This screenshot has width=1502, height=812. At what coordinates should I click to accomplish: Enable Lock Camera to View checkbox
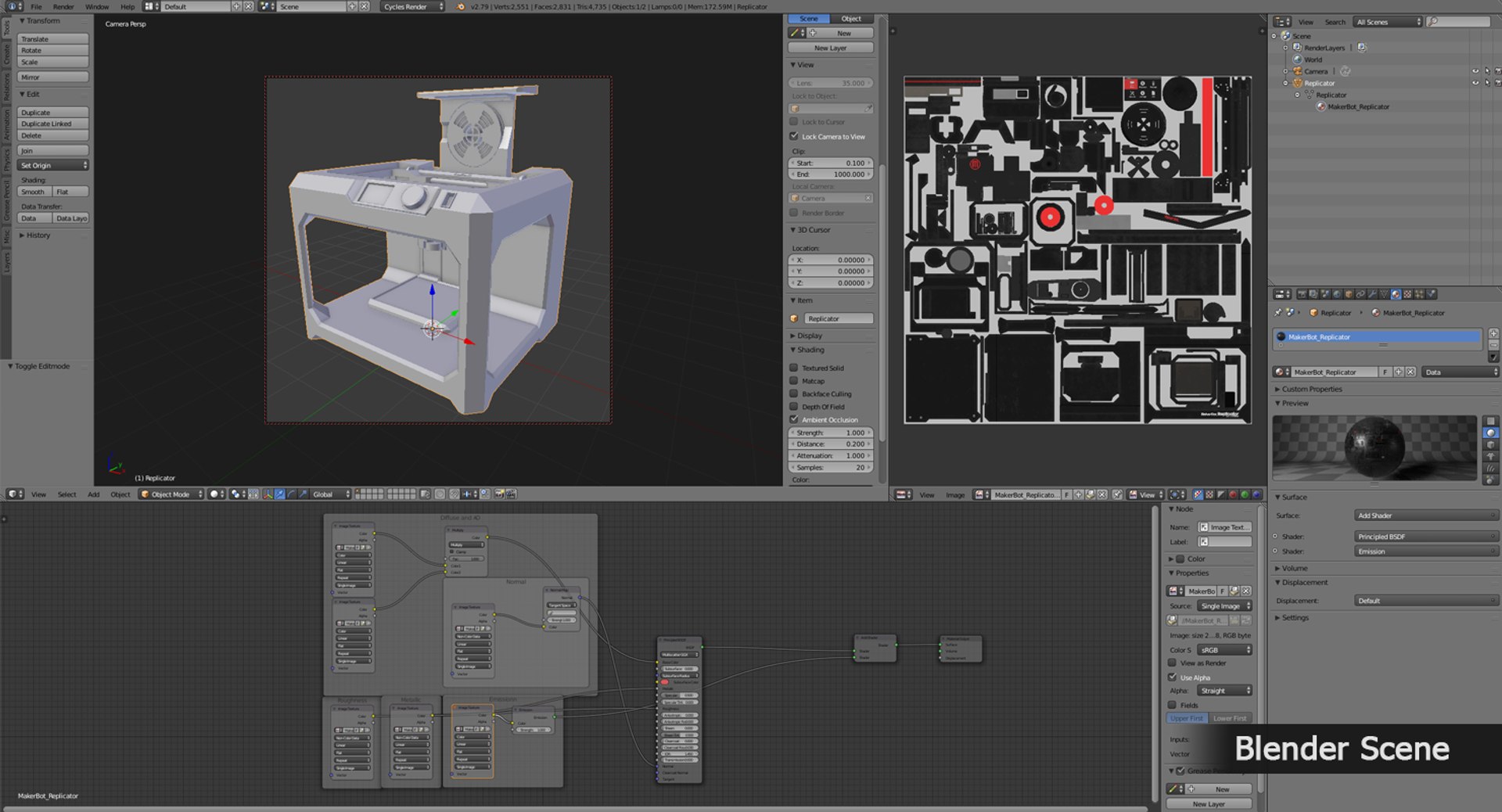[x=794, y=136]
